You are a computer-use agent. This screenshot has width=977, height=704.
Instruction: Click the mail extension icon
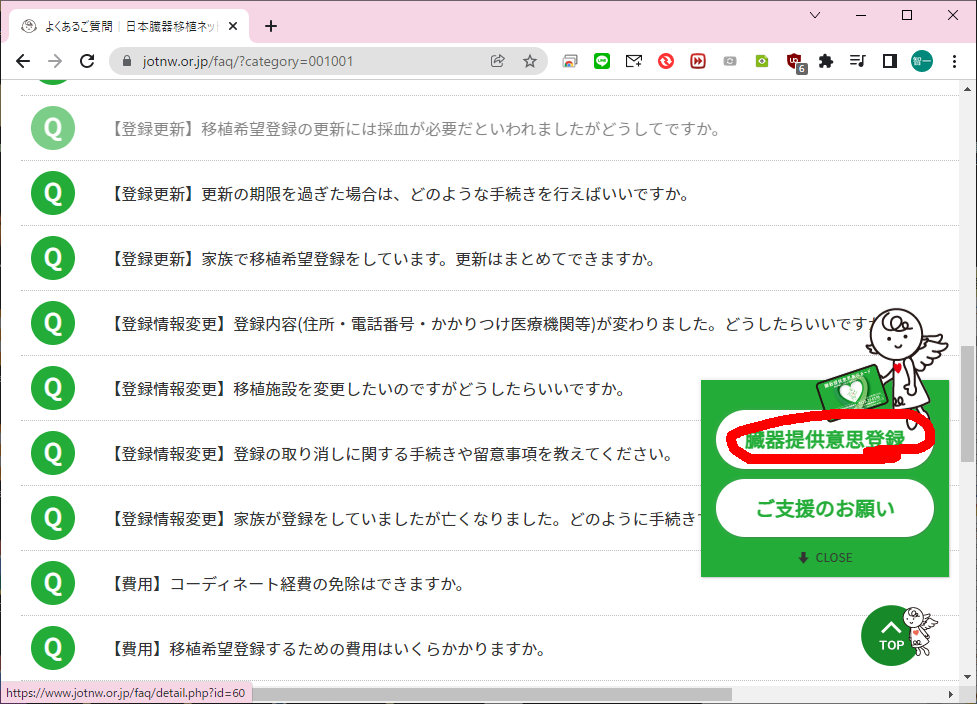coord(634,61)
